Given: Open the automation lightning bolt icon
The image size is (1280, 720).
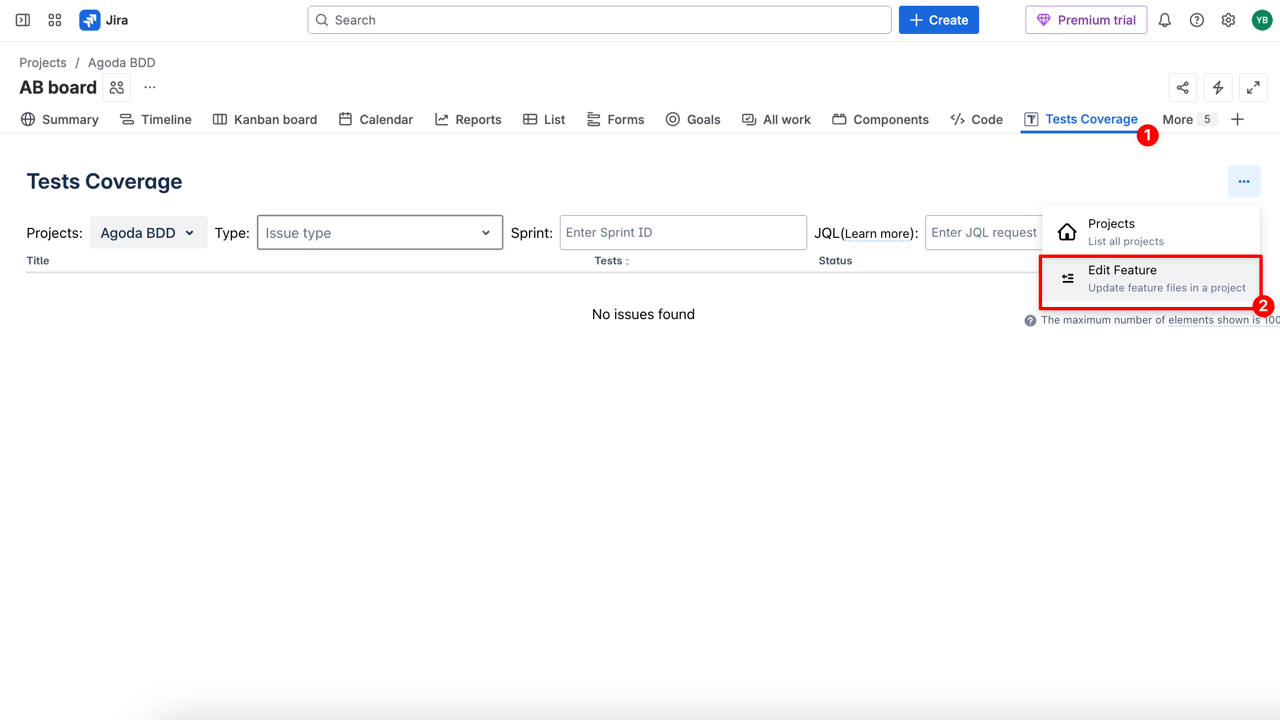Looking at the screenshot, I should (1218, 88).
